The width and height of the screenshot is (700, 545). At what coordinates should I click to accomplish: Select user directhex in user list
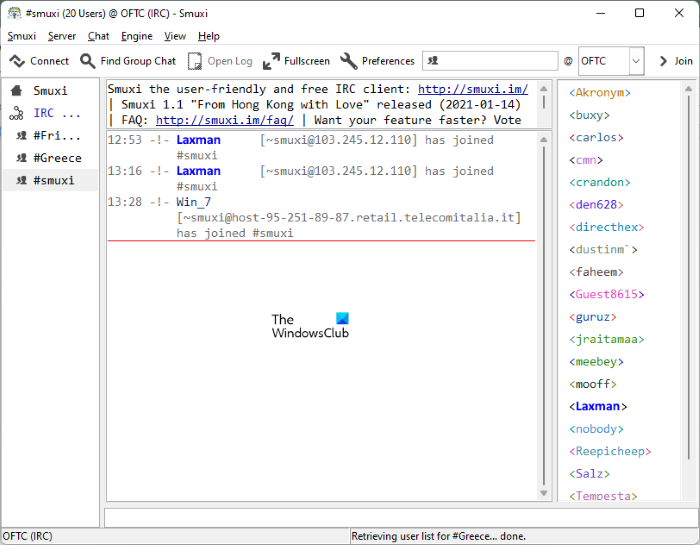point(607,227)
